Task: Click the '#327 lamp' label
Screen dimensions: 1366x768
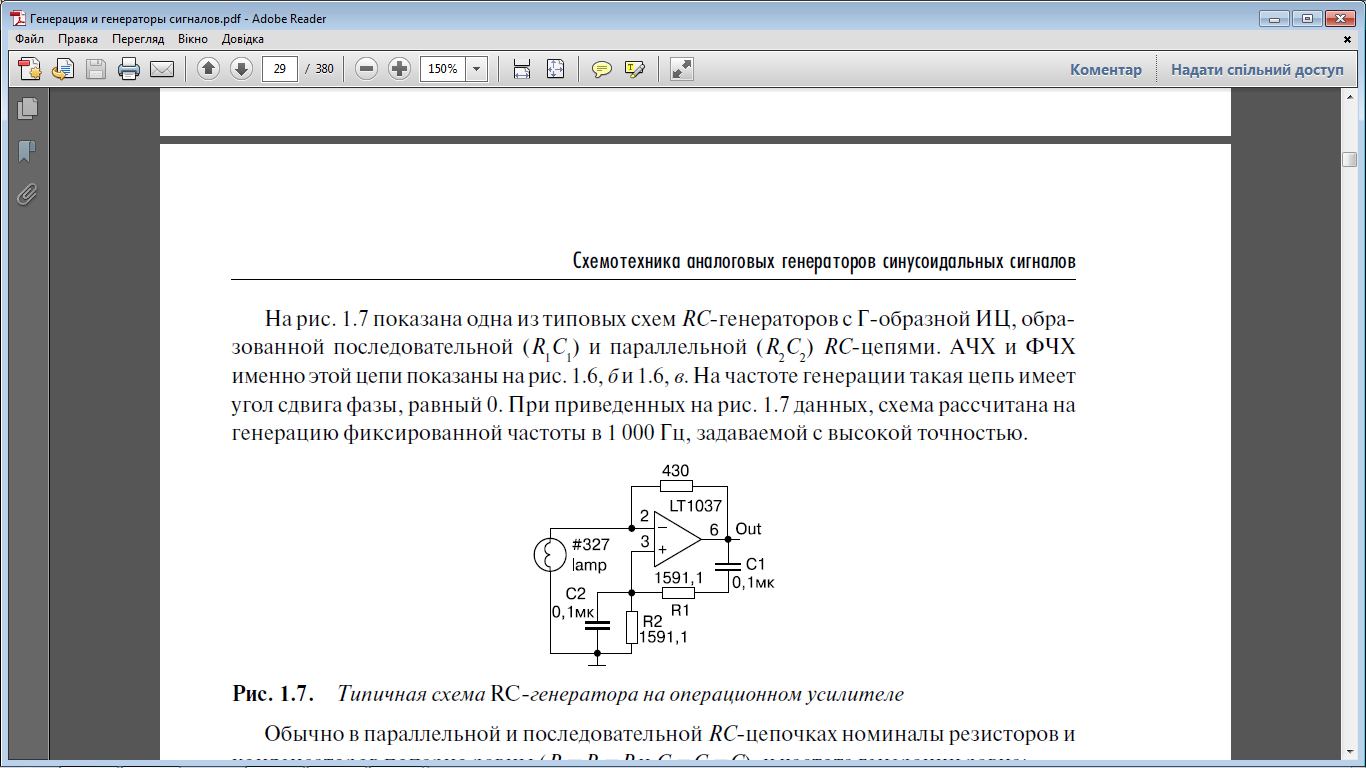Action: coord(590,555)
